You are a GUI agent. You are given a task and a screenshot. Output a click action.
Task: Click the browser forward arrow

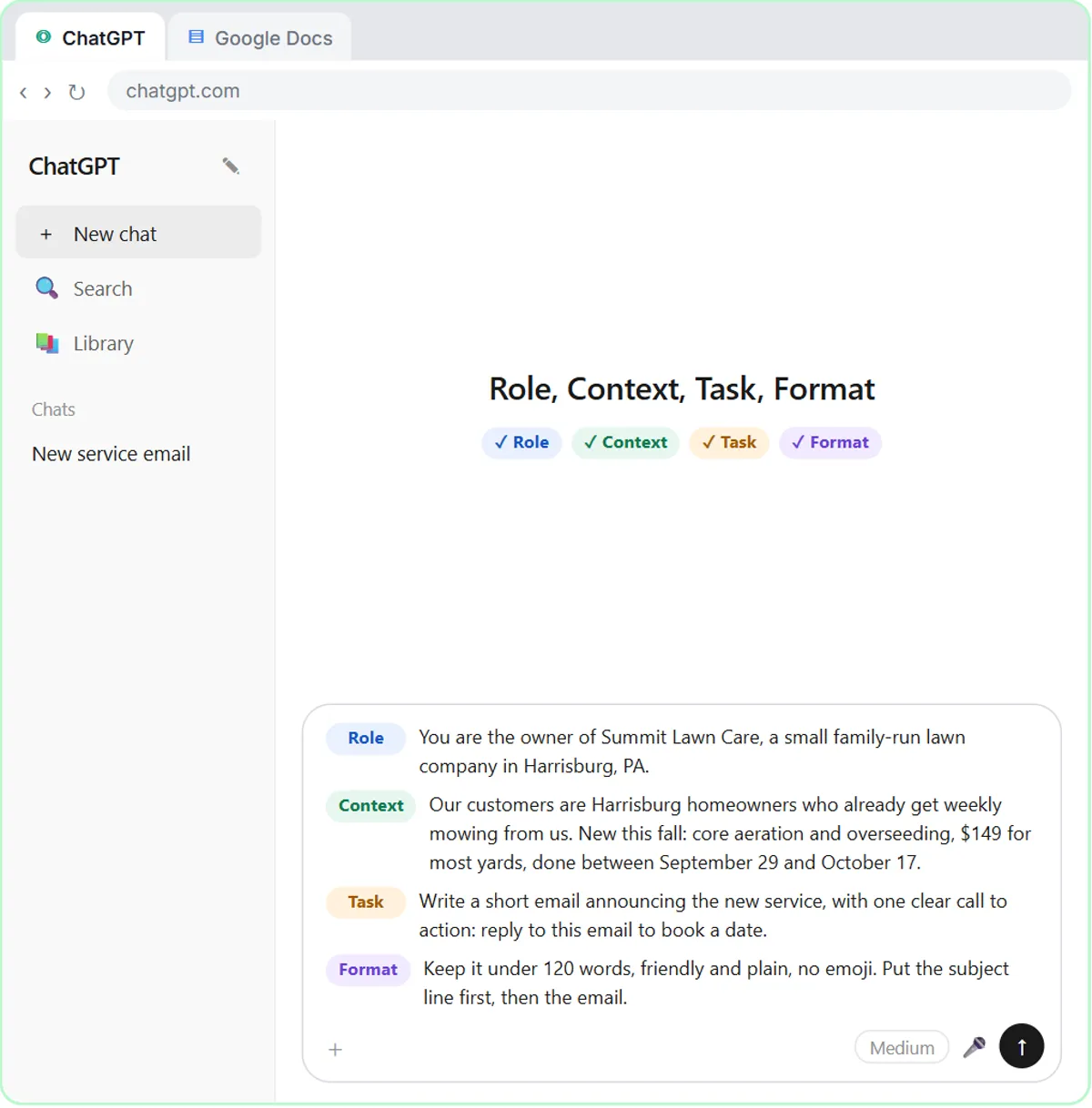click(47, 92)
